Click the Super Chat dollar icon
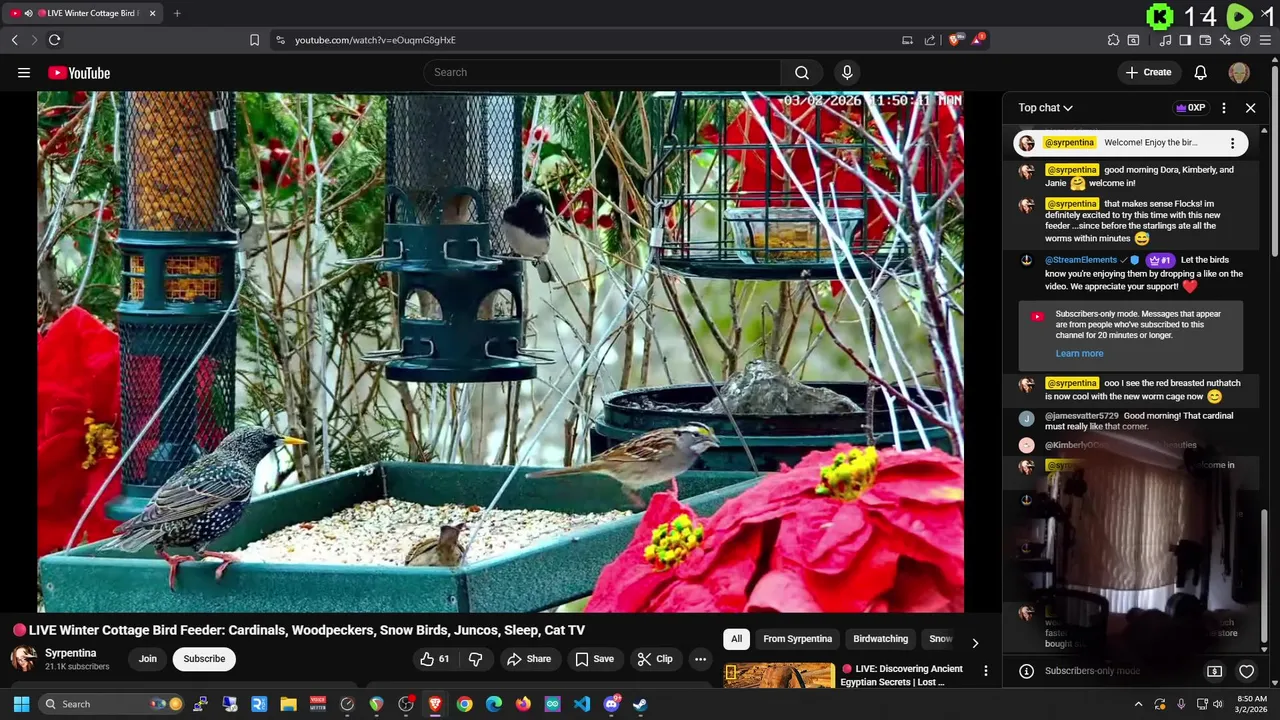The width and height of the screenshot is (1280, 720). click(1214, 671)
